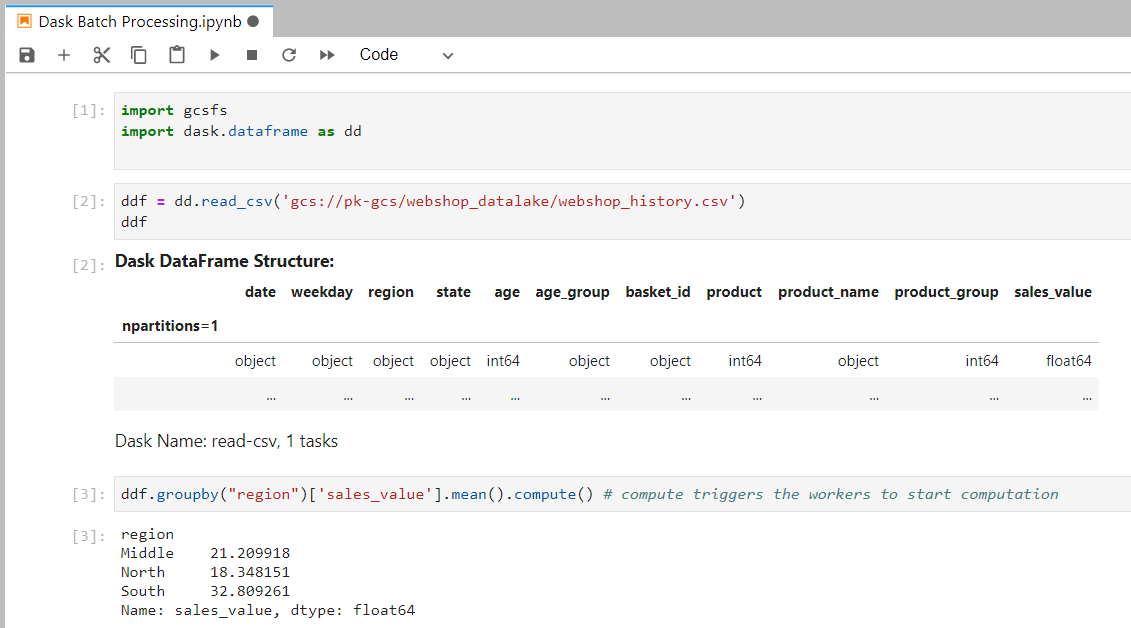Click into the groupby compute code cell
Viewport: 1131px width, 628px height.
(622, 494)
